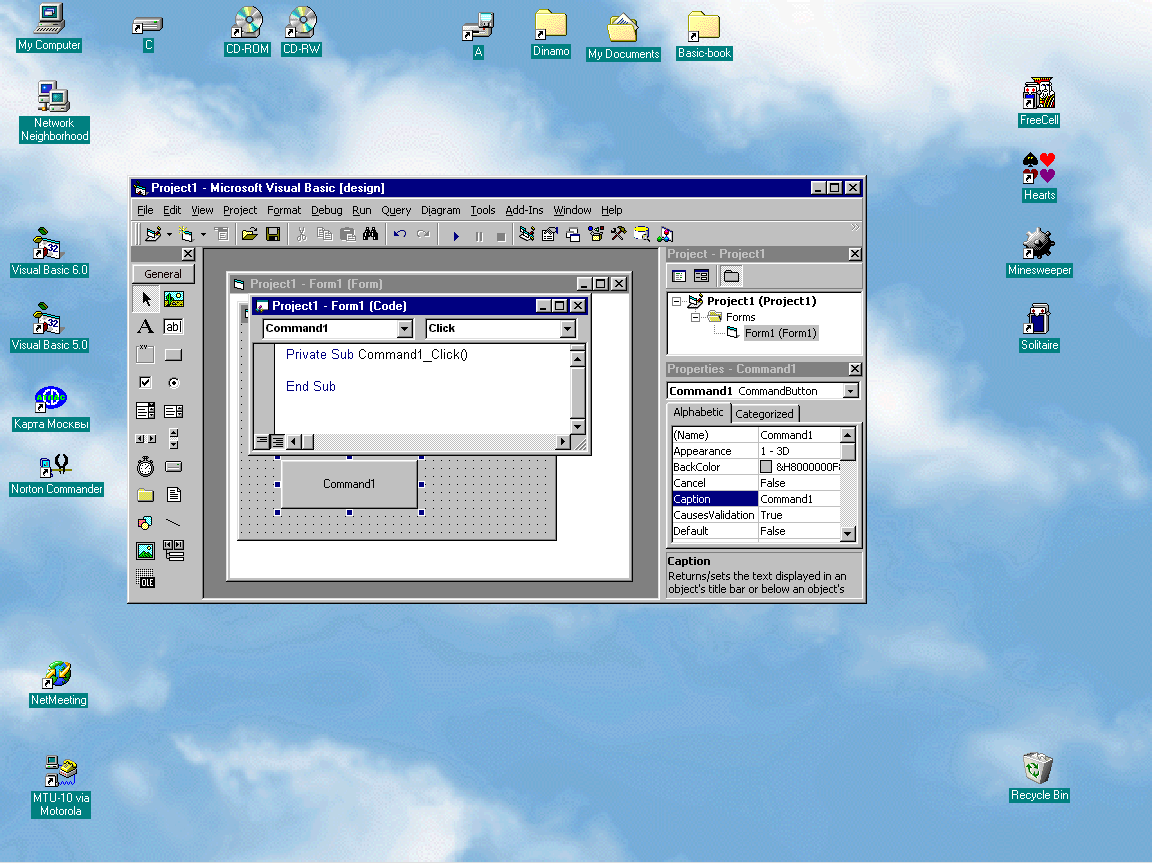Open the Click procedure dropdown in the code window
The image size is (1152, 864).
(568, 329)
